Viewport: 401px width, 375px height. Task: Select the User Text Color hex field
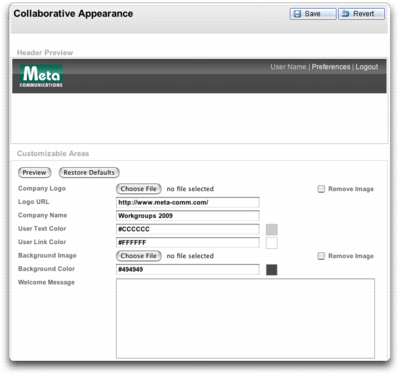coord(188,229)
